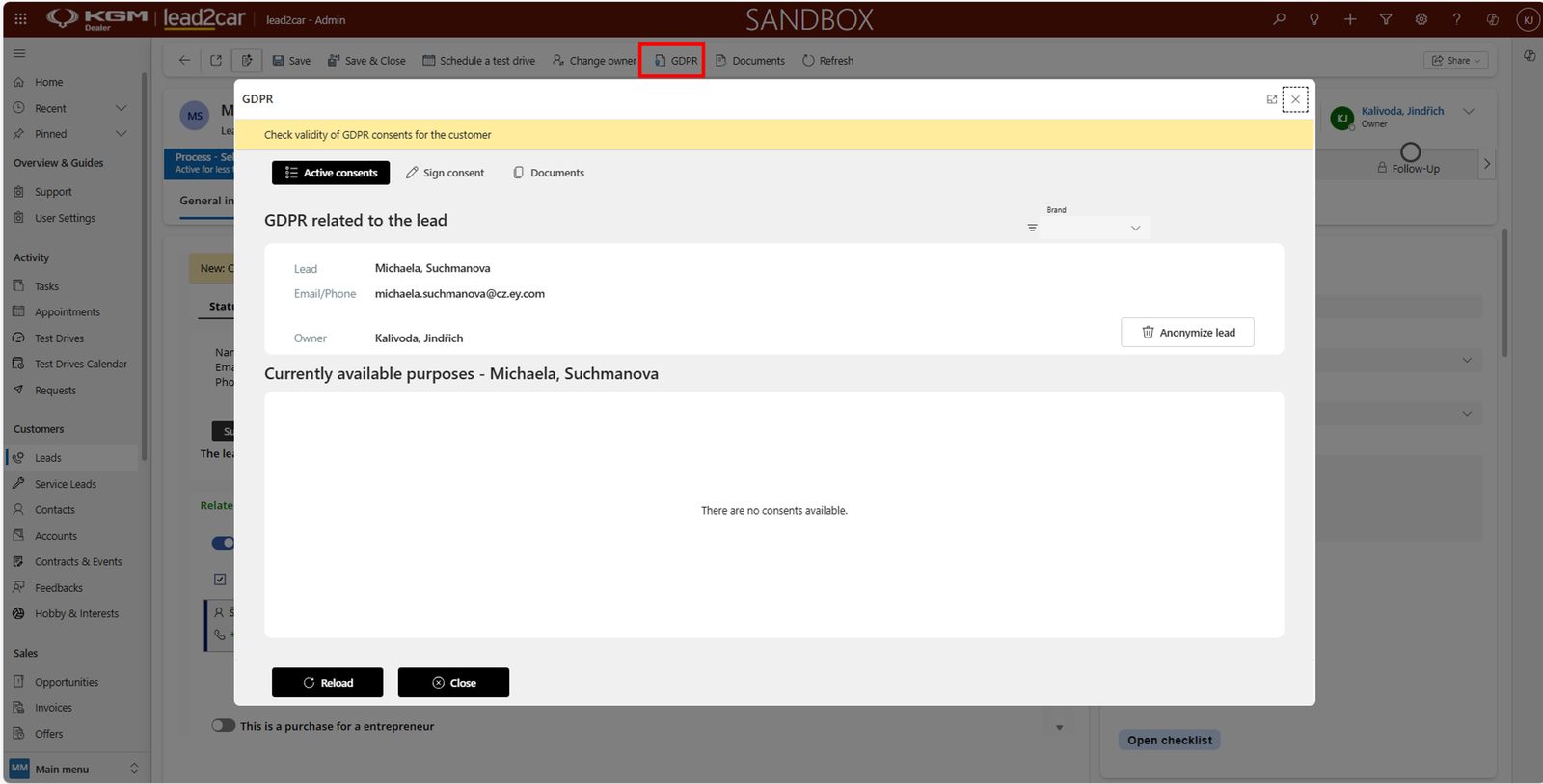This screenshot has height=784, width=1543.
Task: Click the GDPR toolbar button
Action: (675, 61)
